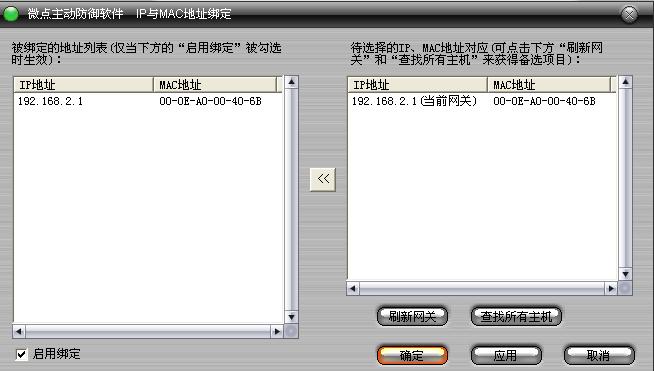
Task: Click MAC 00-0E-A0-00-40-6B in bound list
Action: click(210, 101)
